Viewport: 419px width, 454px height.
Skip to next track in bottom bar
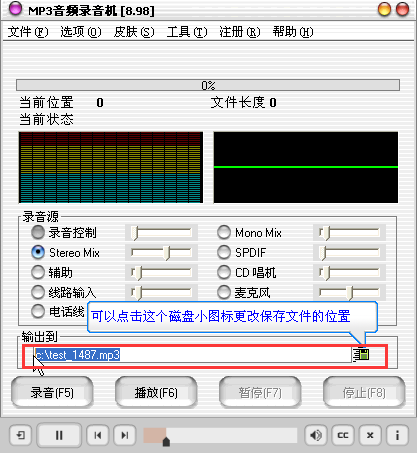point(125,435)
